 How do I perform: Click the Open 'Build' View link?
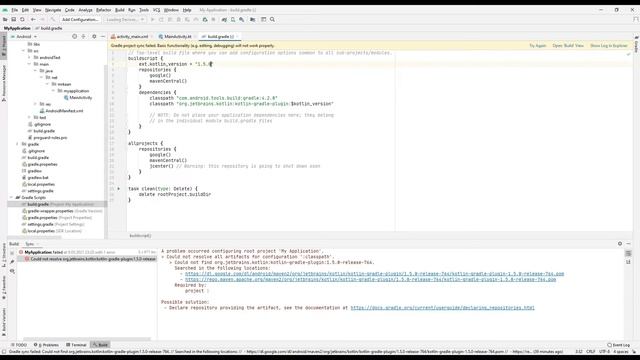[568, 46]
